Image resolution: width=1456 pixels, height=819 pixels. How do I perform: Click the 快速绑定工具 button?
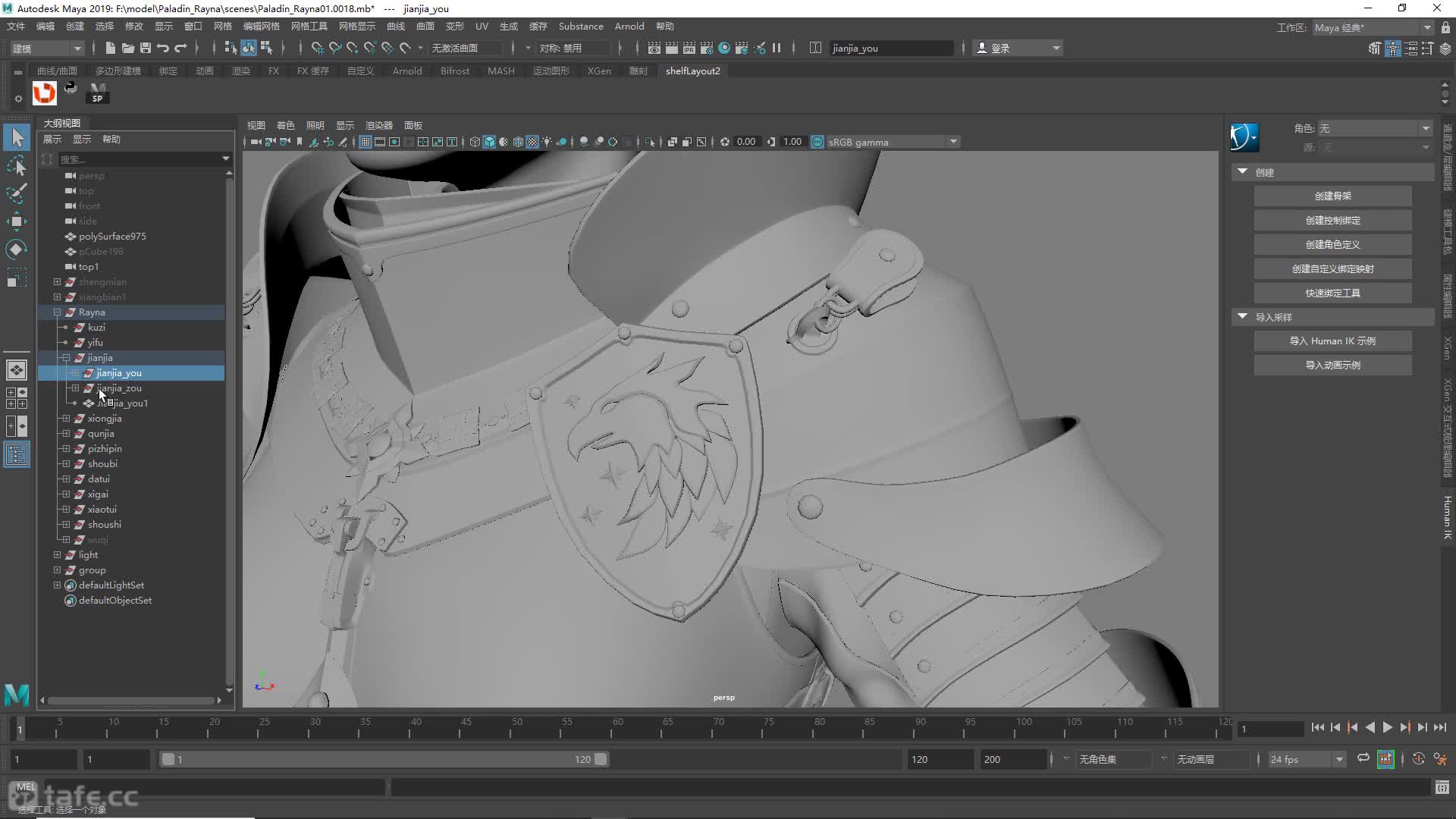pyautogui.click(x=1332, y=293)
